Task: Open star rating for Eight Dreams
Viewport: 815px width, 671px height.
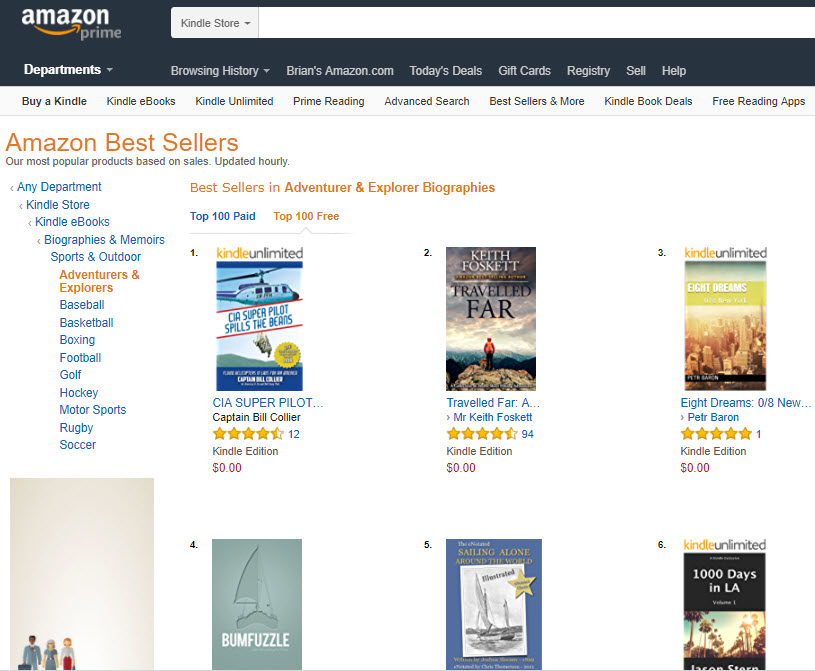Action: pos(716,434)
